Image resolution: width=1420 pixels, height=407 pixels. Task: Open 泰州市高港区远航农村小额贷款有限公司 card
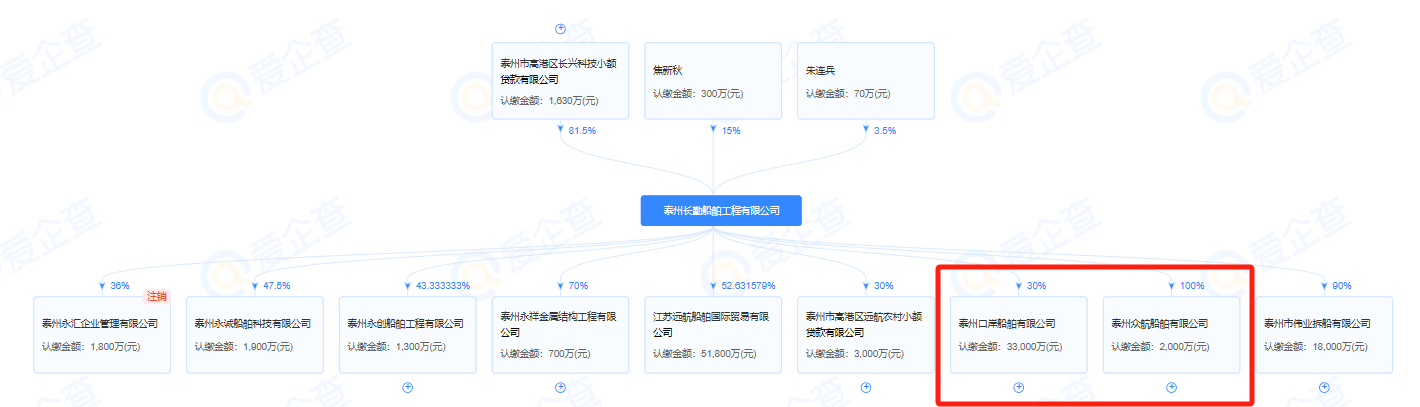click(866, 335)
